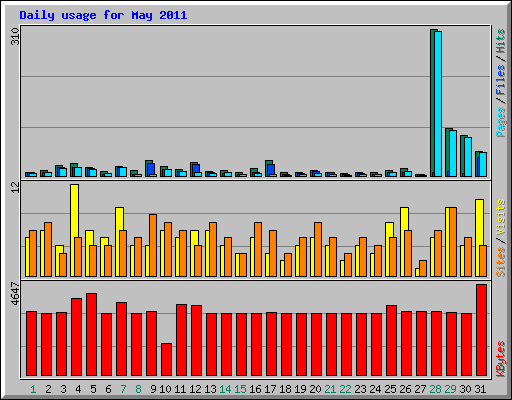Viewport: 512px width, 400px height.
Task: Select the red KBytes bar for day 5
Action: [x=92, y=335]
